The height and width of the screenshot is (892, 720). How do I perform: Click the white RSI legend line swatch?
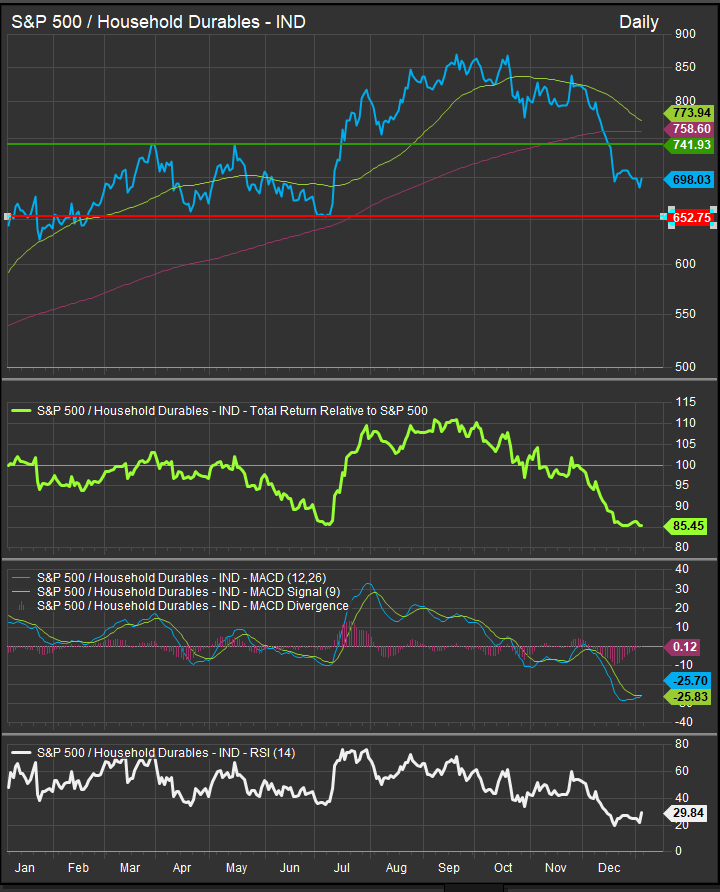pyautogui.click(x=21, y=753)
